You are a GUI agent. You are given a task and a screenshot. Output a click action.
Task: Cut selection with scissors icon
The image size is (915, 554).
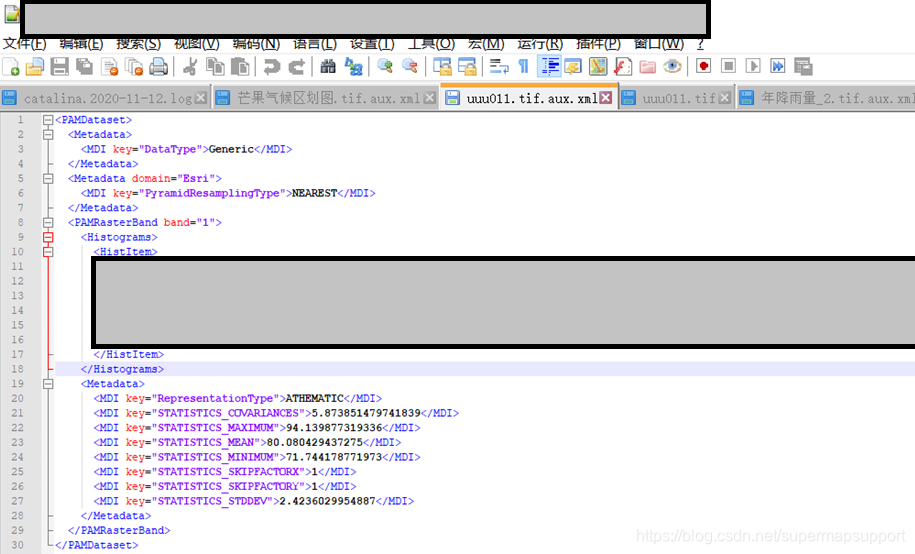point(190,67)
